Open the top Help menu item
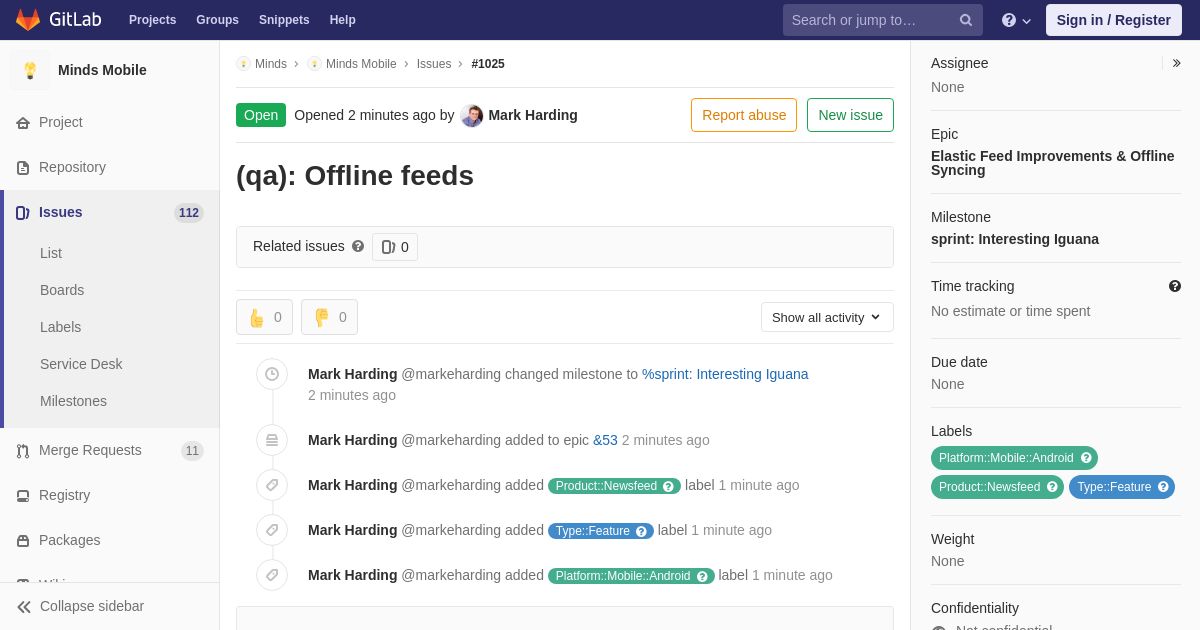The width and height of the screenshot is (1200, 630). (343, 20)
